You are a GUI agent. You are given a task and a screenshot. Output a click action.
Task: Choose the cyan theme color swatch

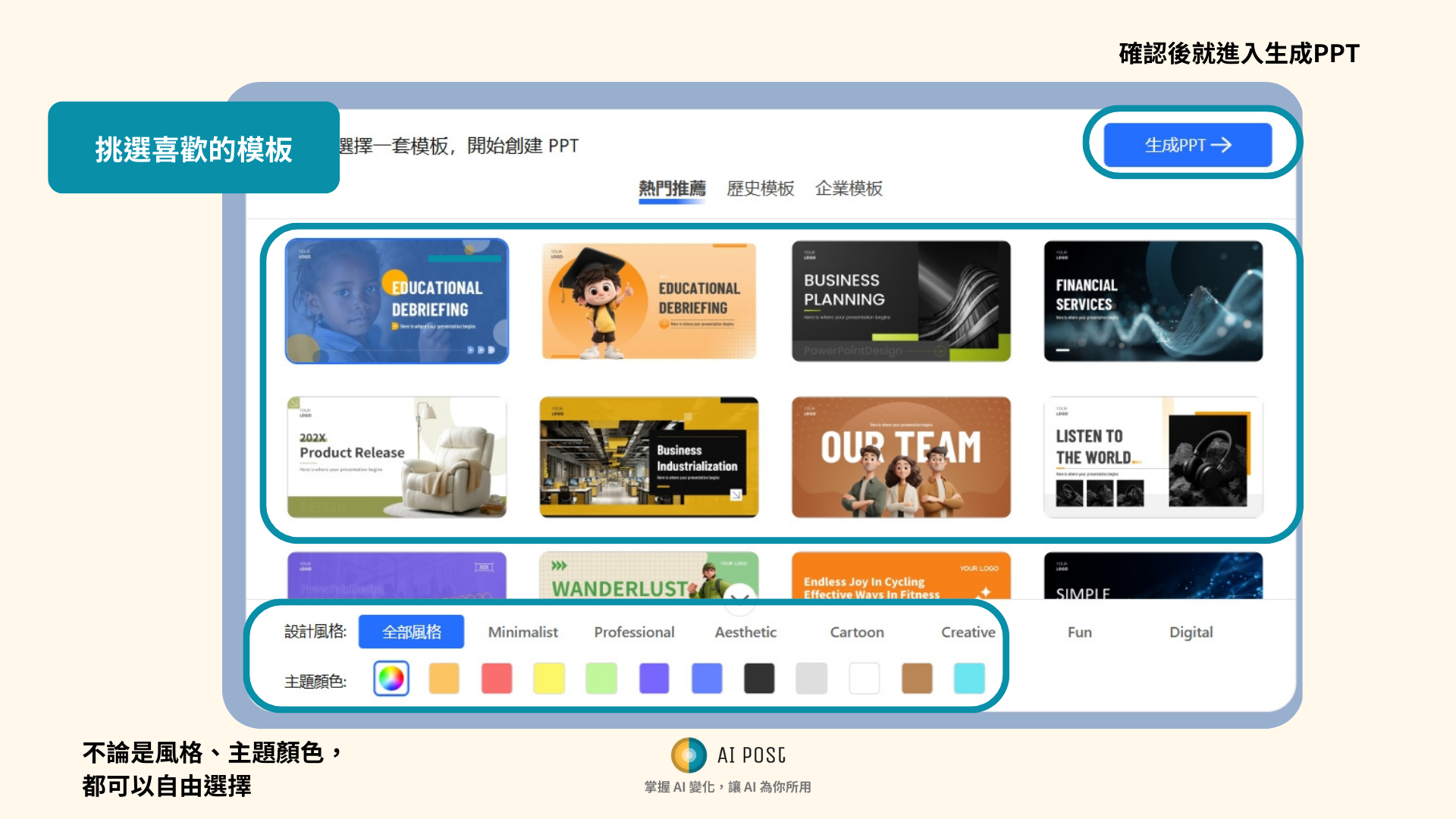coord(969,679)
